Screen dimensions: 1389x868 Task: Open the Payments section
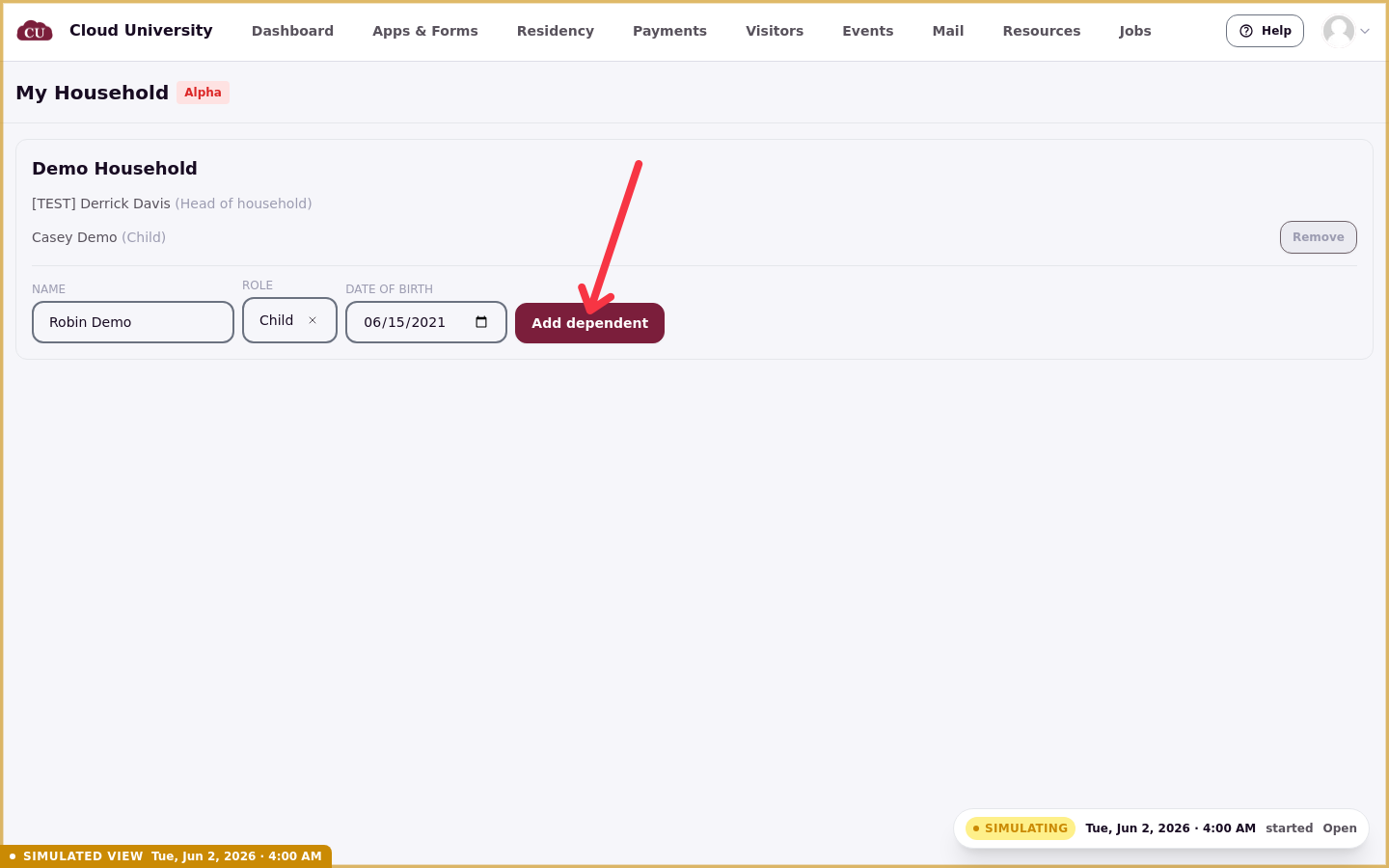click(669, 31)
